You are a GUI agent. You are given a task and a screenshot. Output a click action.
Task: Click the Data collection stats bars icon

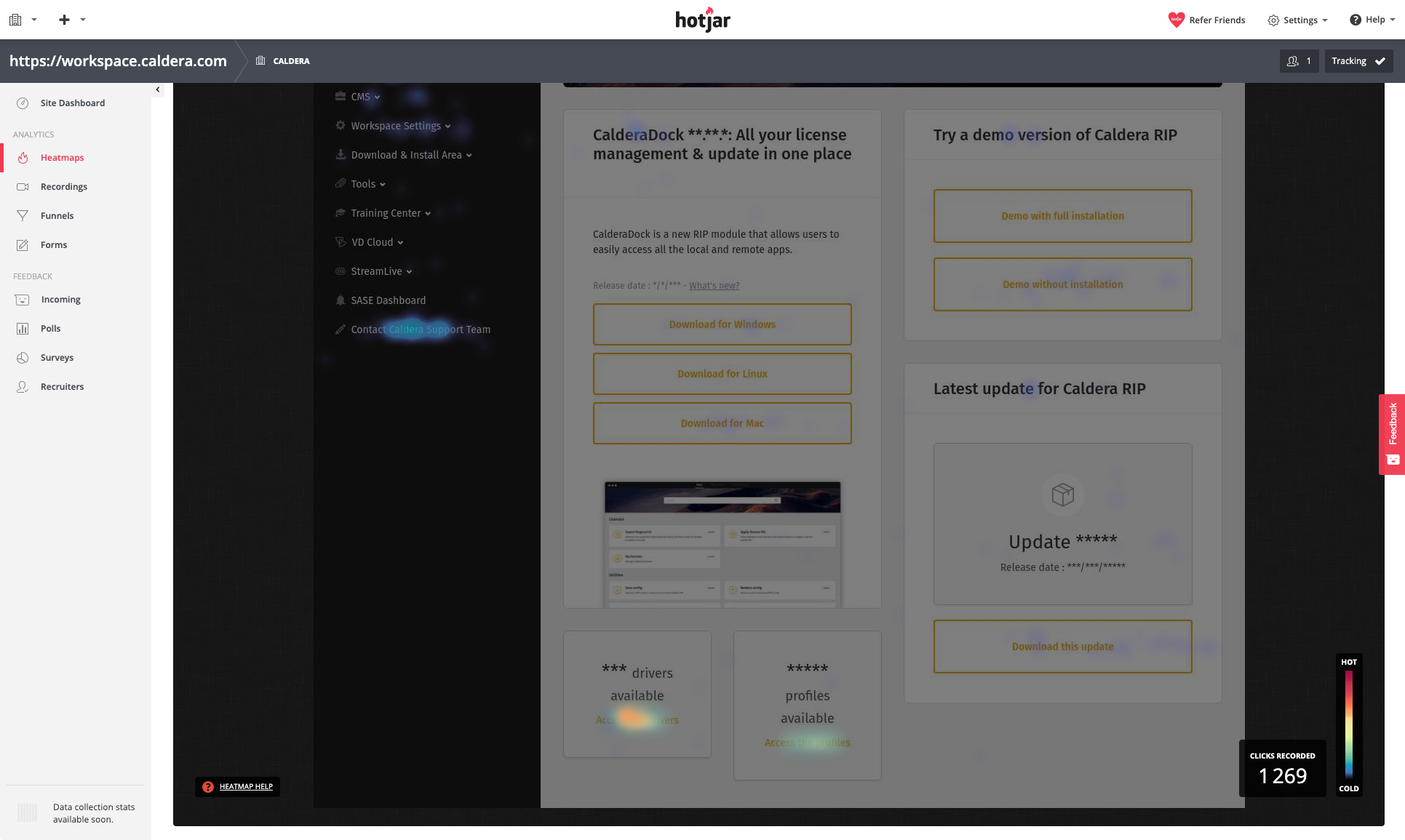(x=27, y=813)
